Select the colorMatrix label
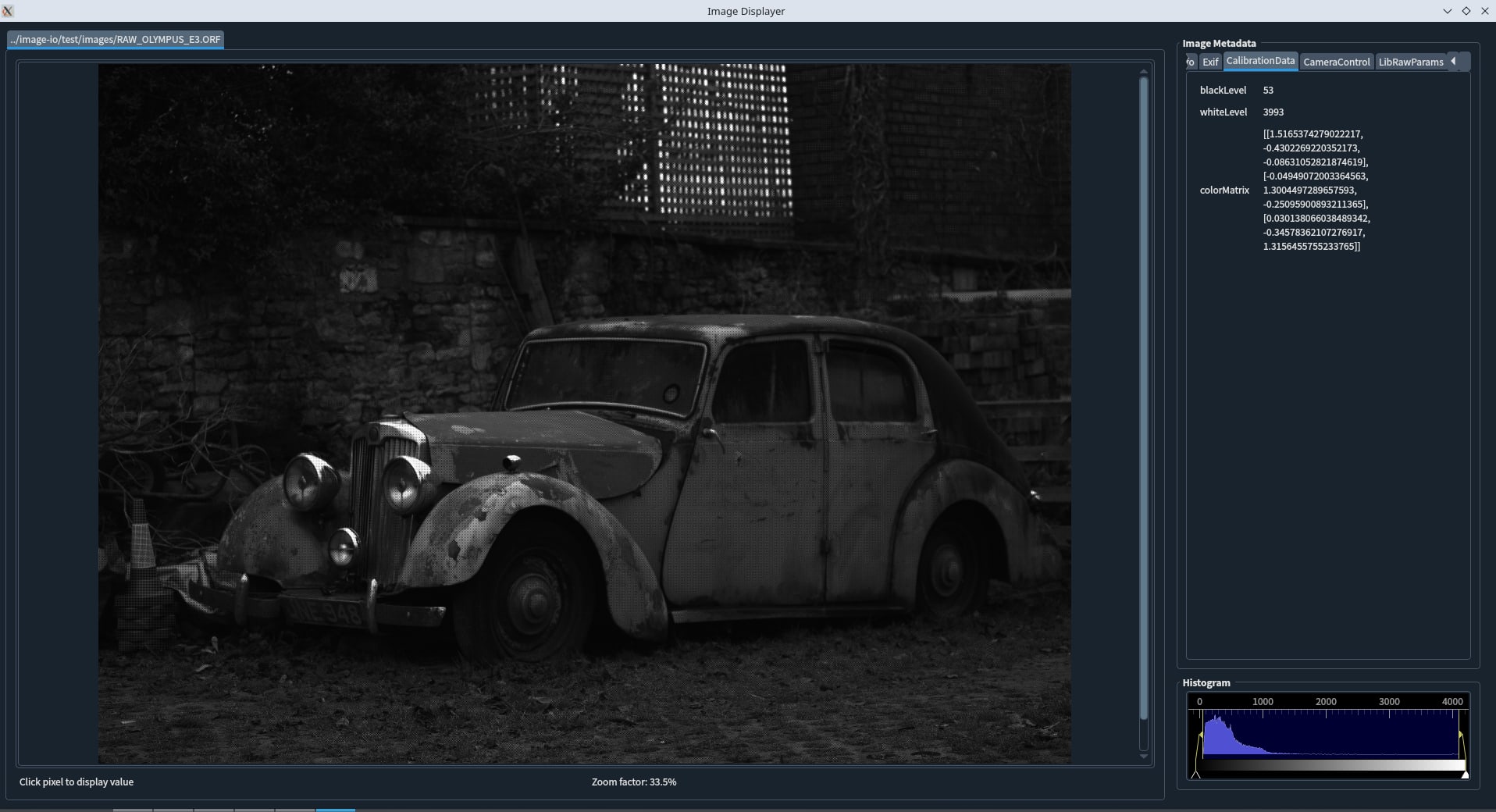Viewport: 1496px width, 812px height. (1224, 191)
